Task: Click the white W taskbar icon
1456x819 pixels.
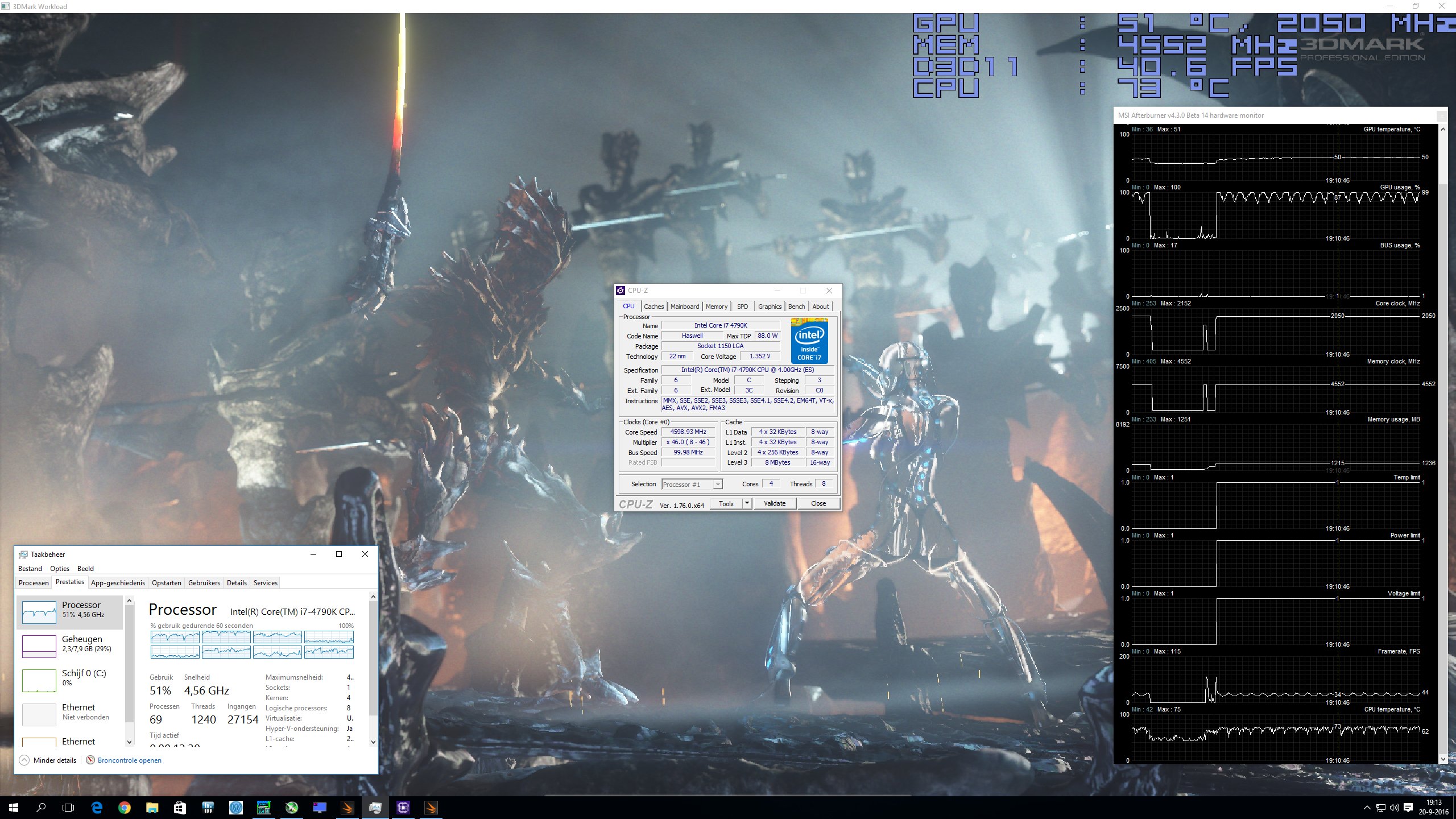Action: click(235, 808)
